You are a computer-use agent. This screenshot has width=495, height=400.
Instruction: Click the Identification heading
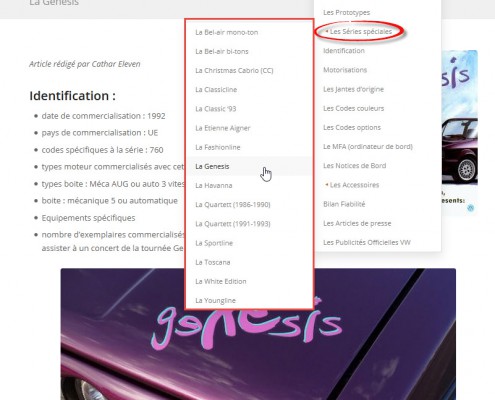click(72, 96)
